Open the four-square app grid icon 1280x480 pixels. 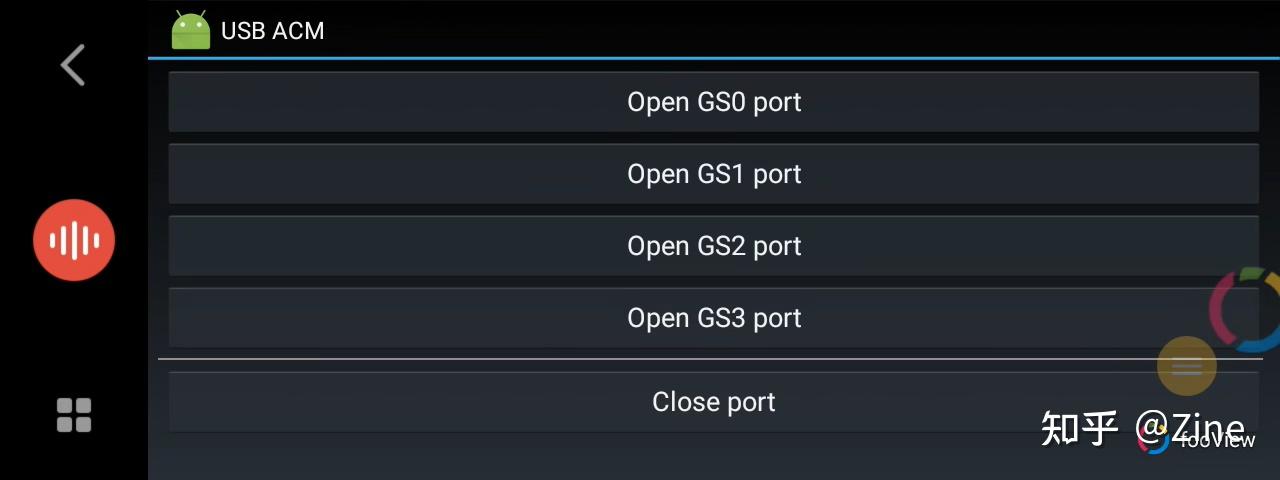(x=74, y=415)
